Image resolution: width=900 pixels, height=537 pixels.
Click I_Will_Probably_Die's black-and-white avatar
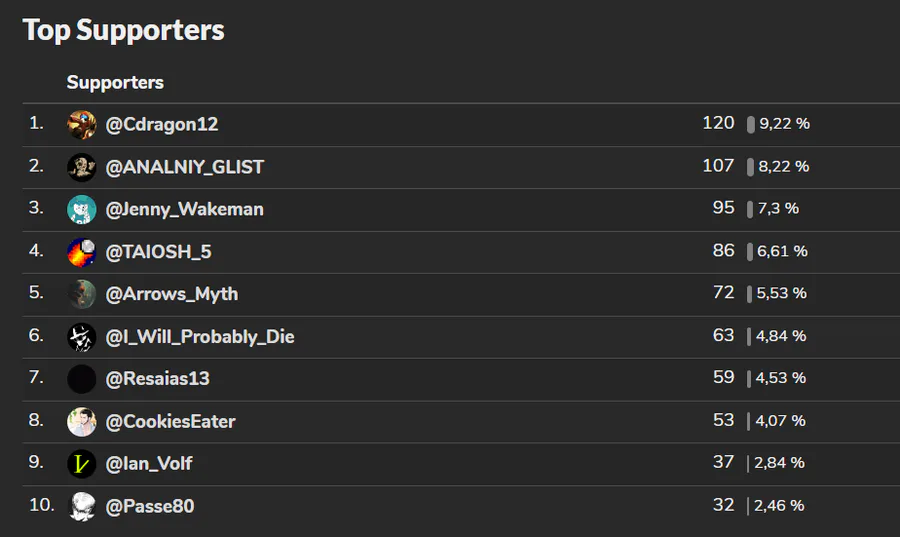click(x=82, y=337)
